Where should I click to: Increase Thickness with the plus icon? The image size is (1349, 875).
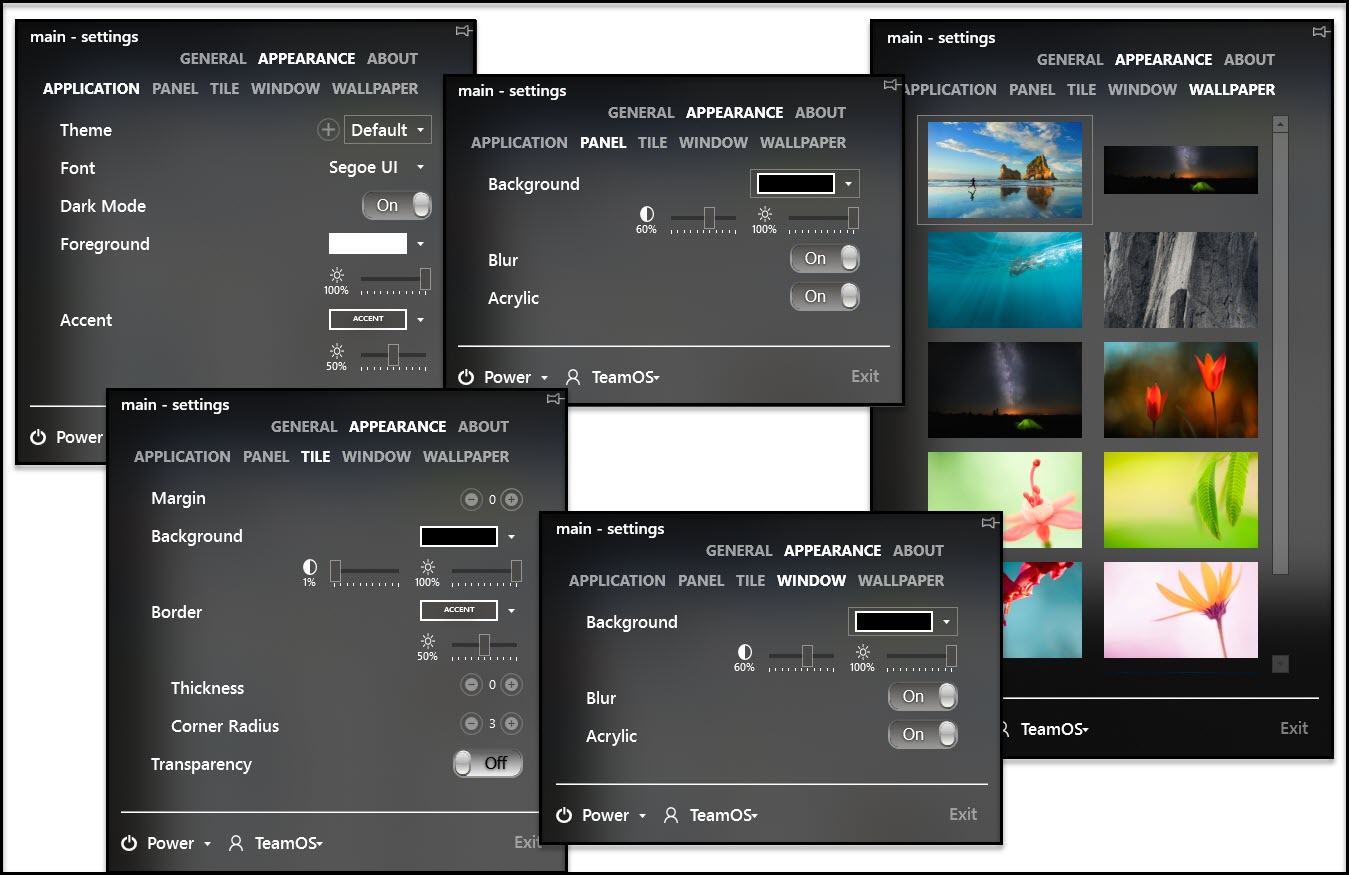tap(511, 685)
